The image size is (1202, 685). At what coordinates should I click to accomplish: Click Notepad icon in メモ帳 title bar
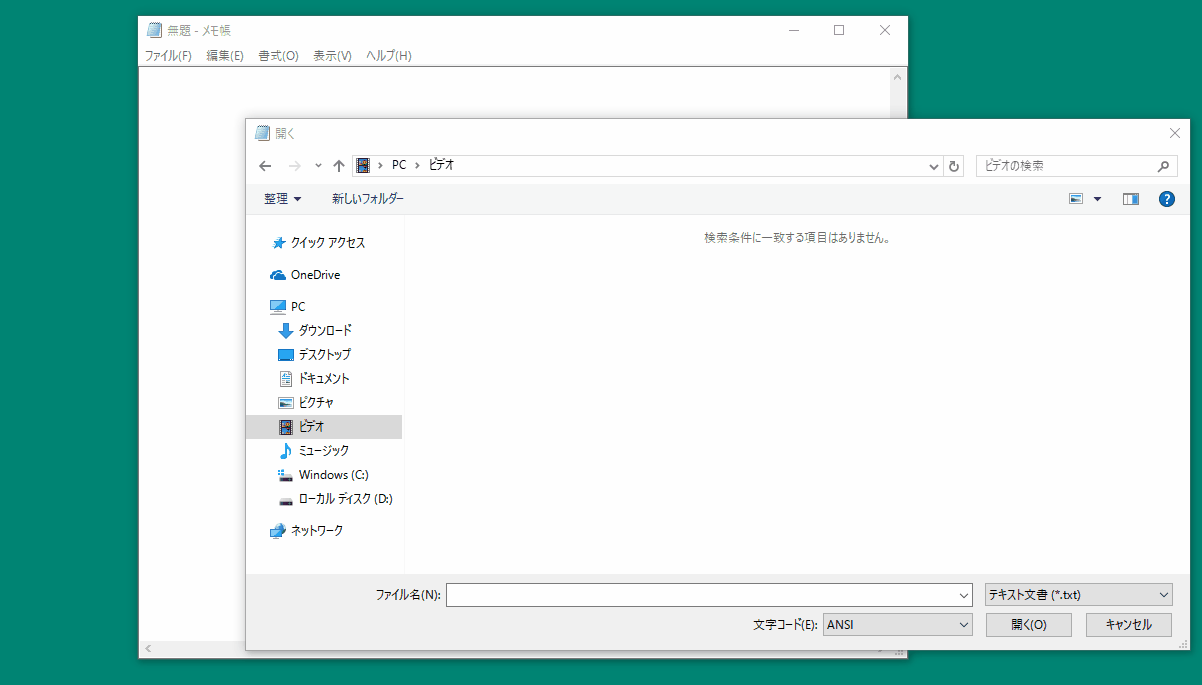point(155,30)
